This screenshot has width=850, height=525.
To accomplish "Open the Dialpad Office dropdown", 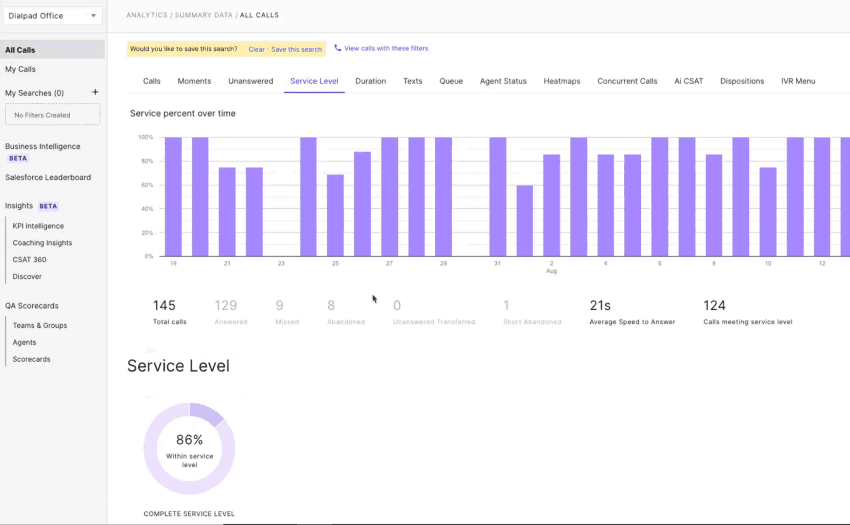I will 53,16.
